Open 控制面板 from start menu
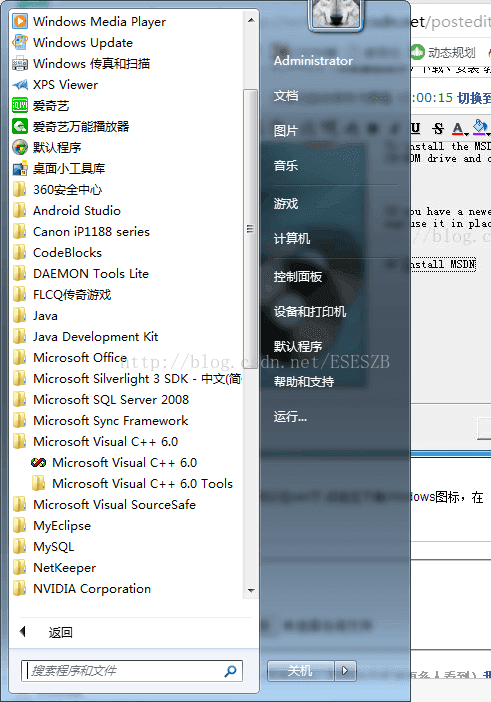 point(298,277)
